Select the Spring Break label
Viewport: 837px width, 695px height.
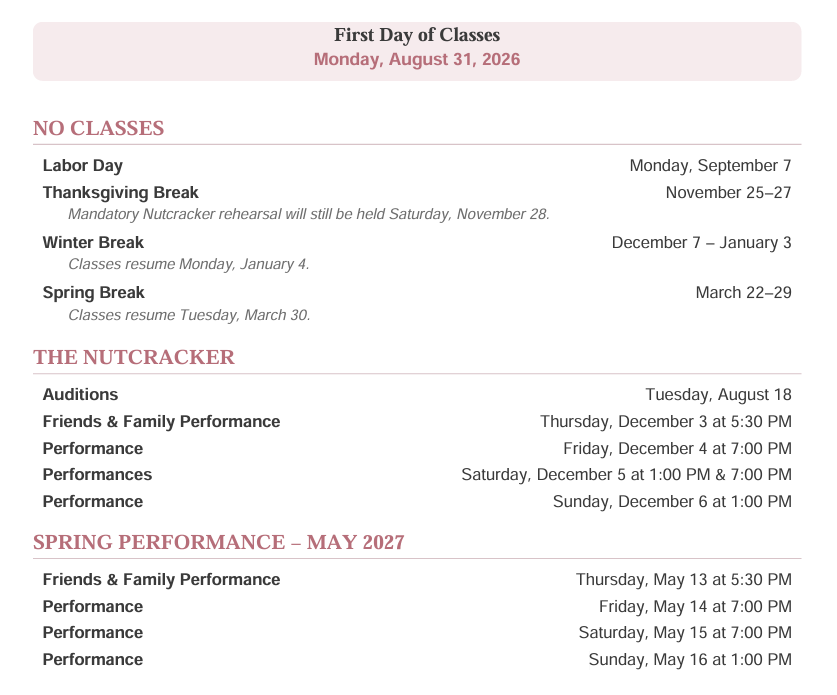coord(93,293)
